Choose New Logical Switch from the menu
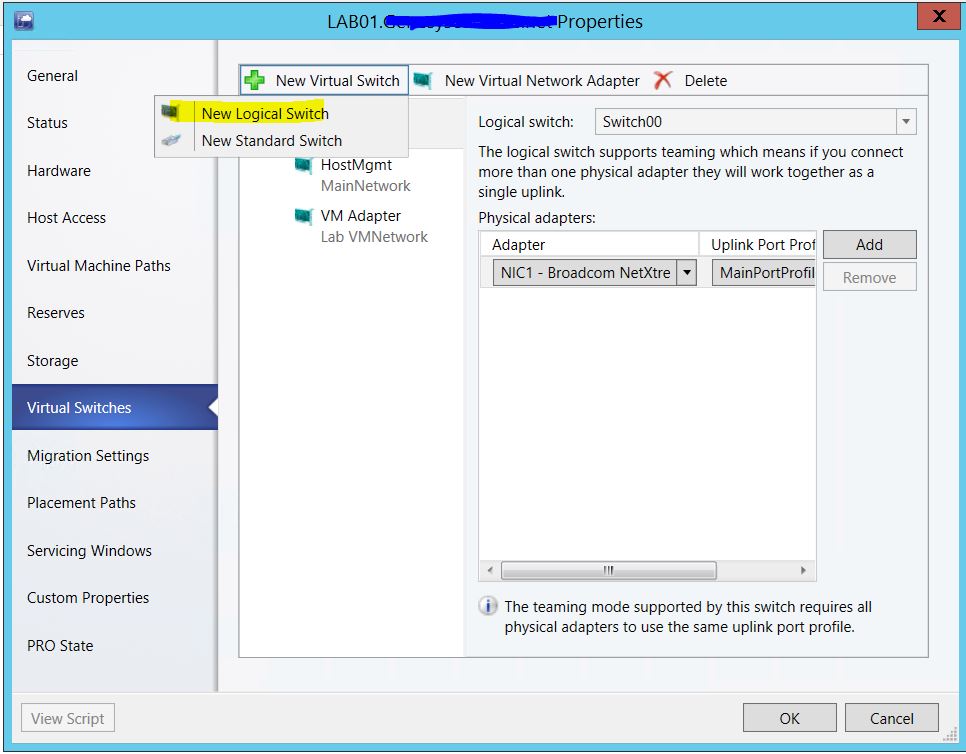The height and width of the screenshot is (754, 966). click(264, 113)
